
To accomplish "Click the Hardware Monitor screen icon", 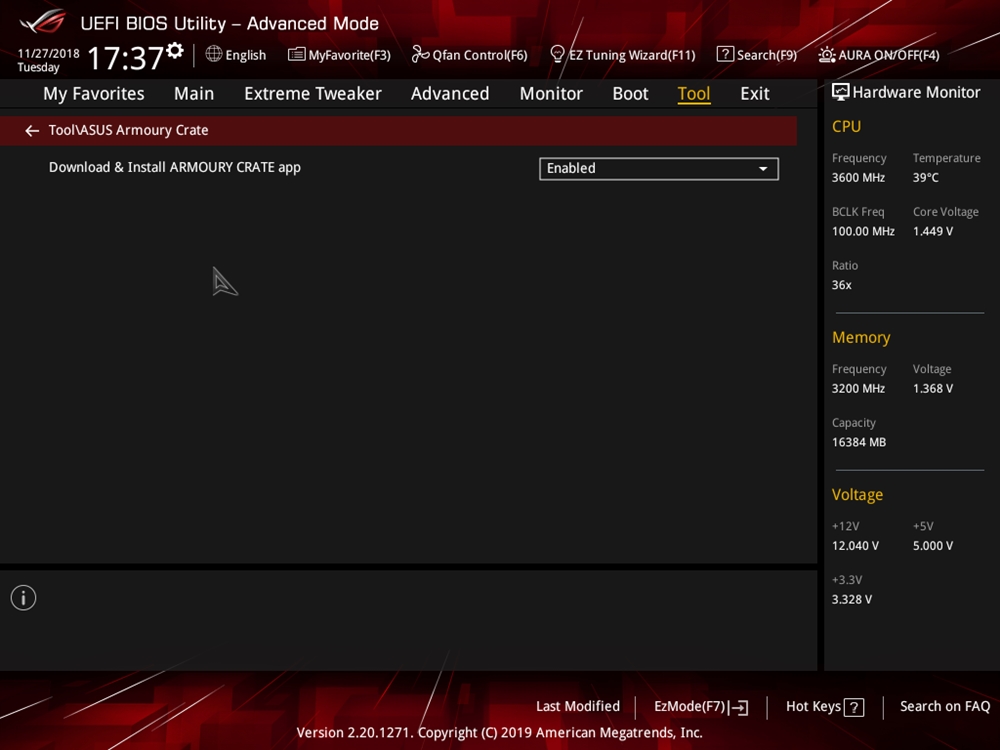I will click(841, 92).
